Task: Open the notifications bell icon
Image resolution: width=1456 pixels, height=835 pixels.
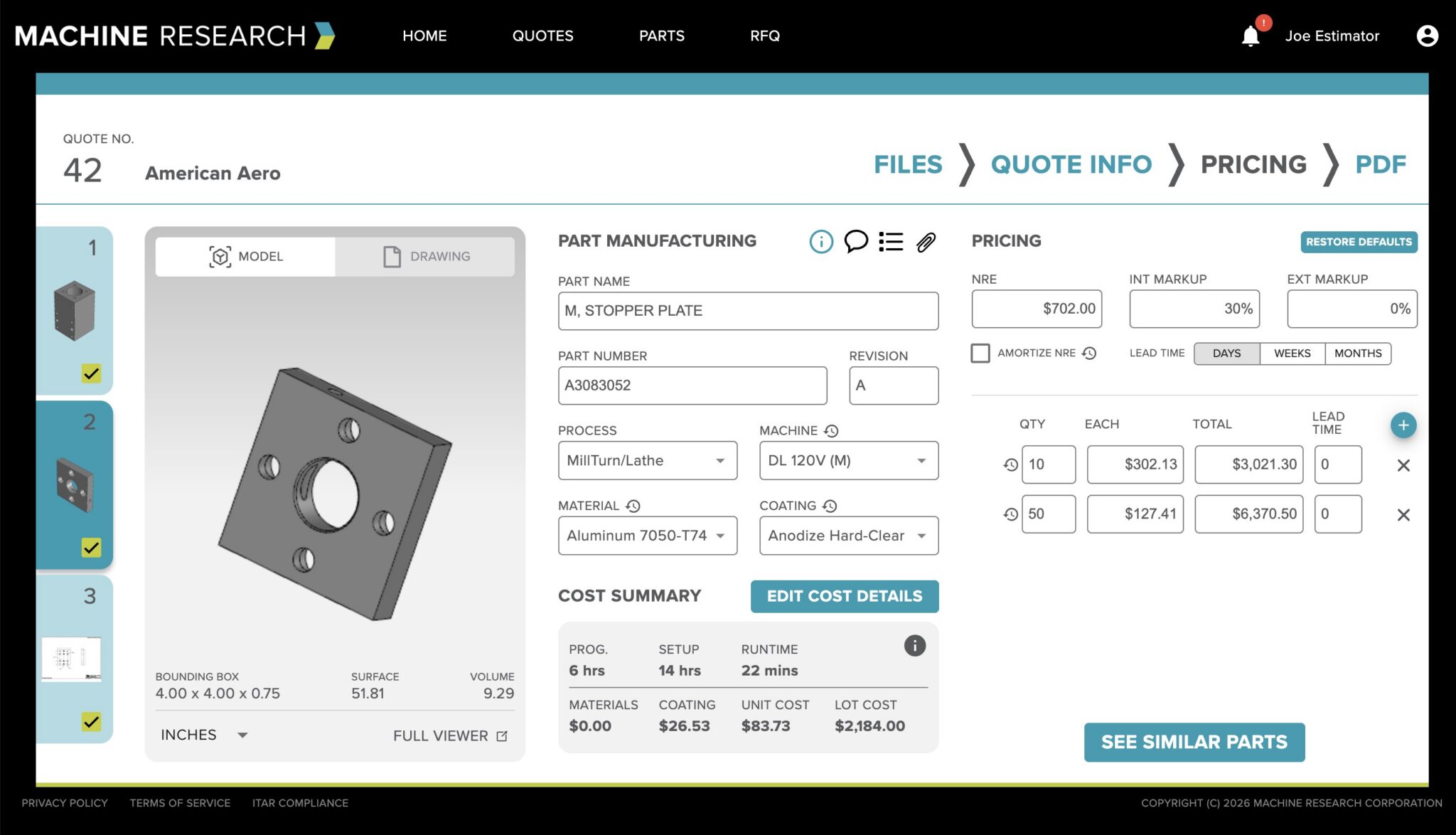Action: click(x=1251, y=36)
